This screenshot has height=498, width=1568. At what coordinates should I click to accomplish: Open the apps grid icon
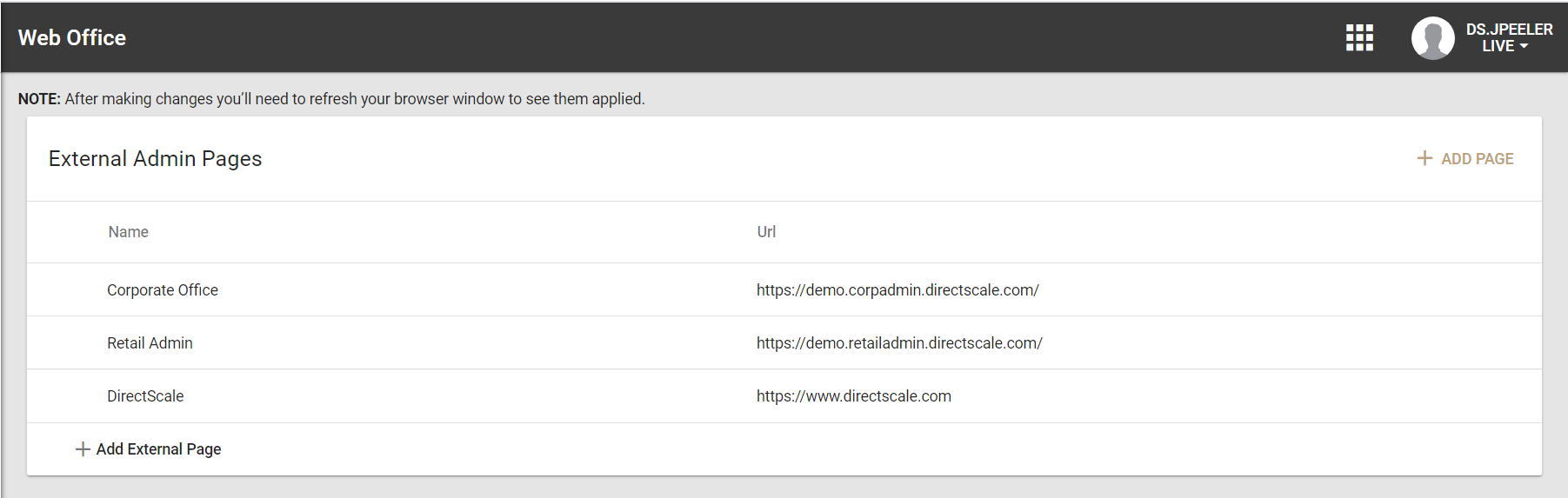pyautogui.click(x=1359, y=37)
